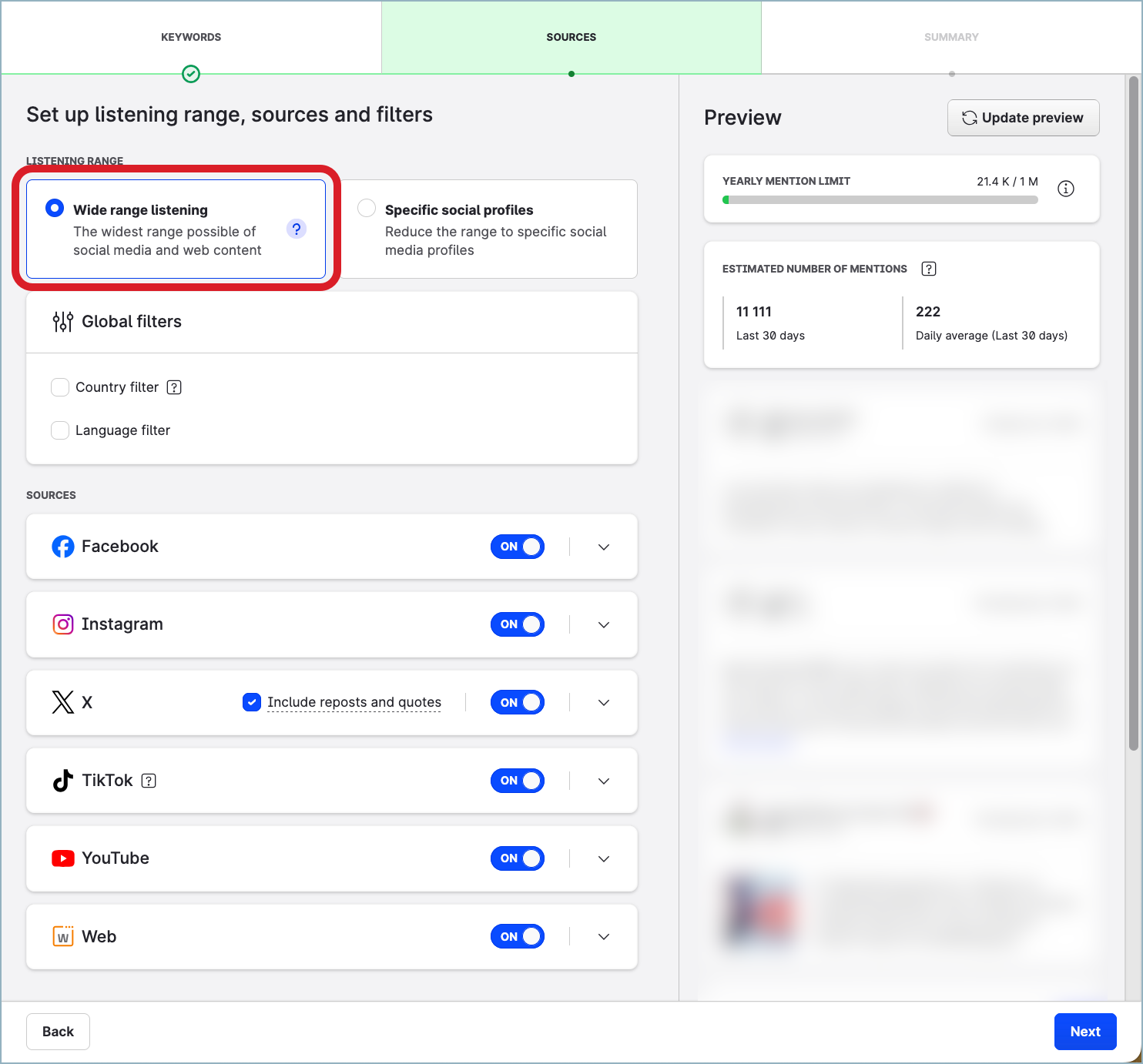Click the TikTok help question icon
This screenshot has width=1143, height=1064.
[x=149, y=781]
